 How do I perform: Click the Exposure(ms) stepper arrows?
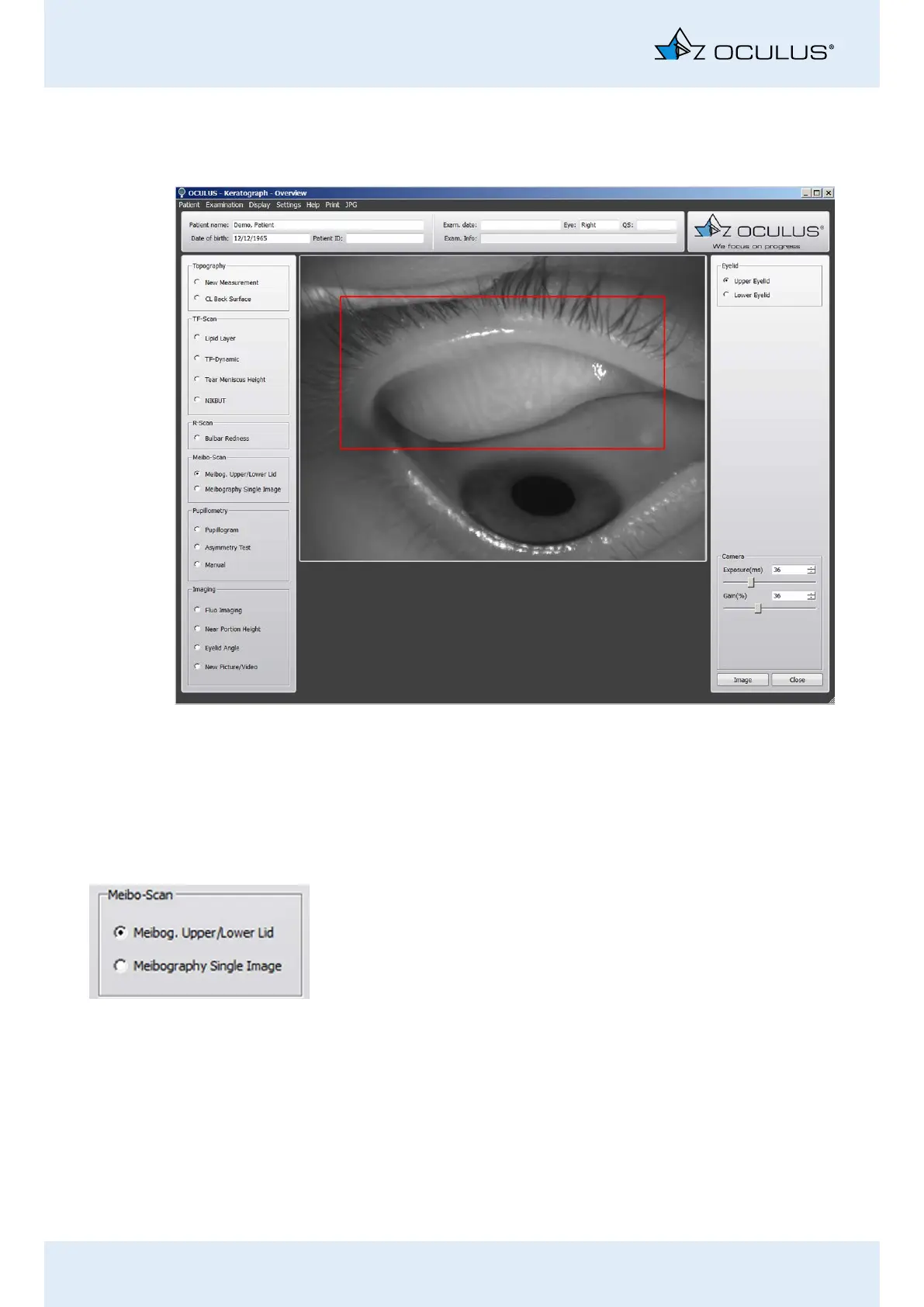(x=812, y=570)
